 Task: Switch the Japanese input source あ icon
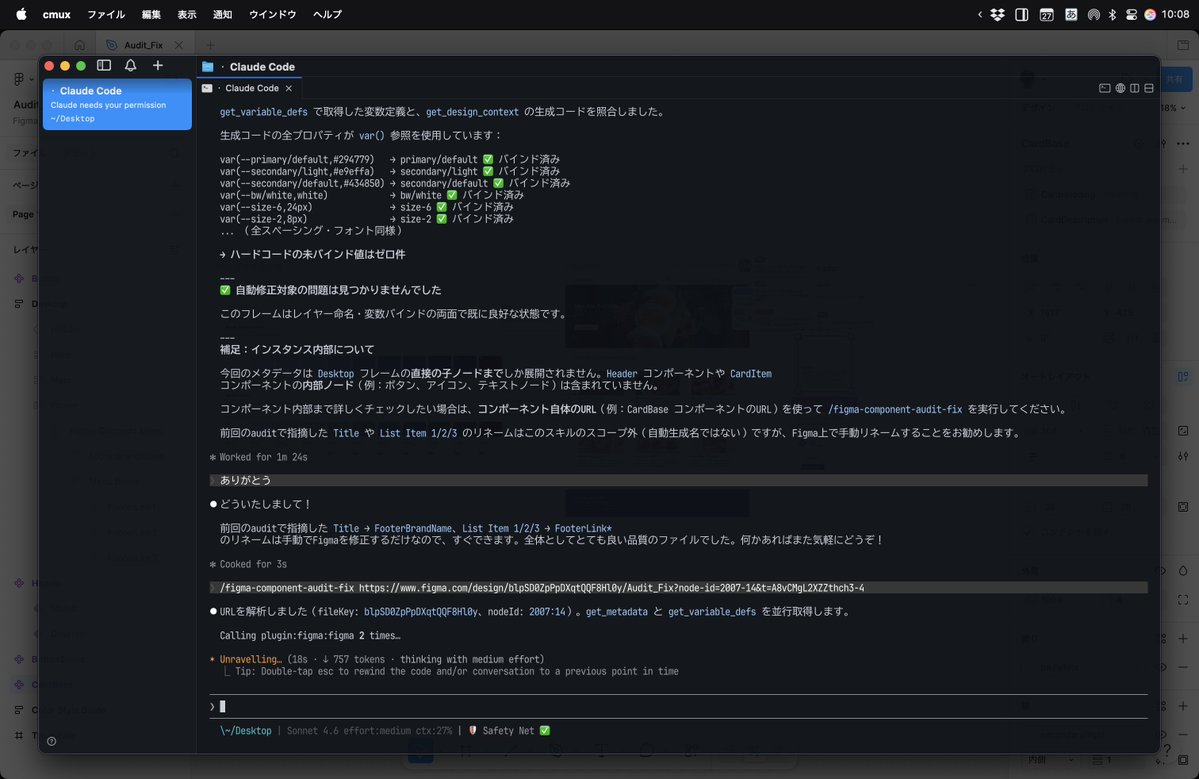(1071, 14)
